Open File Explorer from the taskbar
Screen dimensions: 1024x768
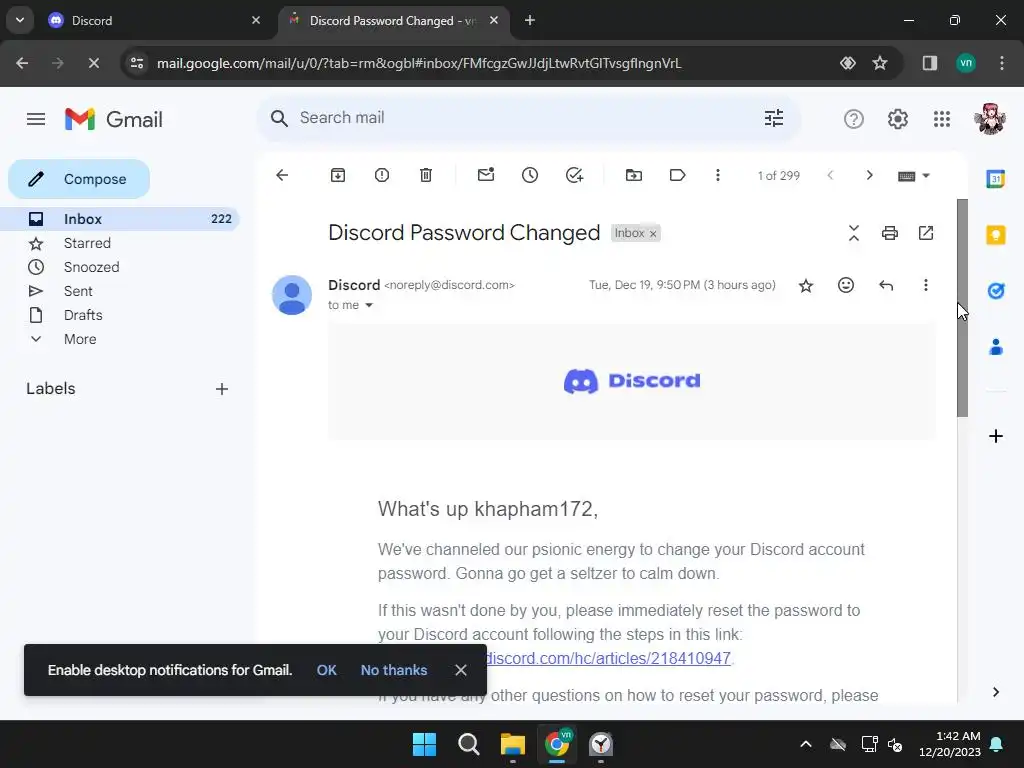(x=513, y=744)
